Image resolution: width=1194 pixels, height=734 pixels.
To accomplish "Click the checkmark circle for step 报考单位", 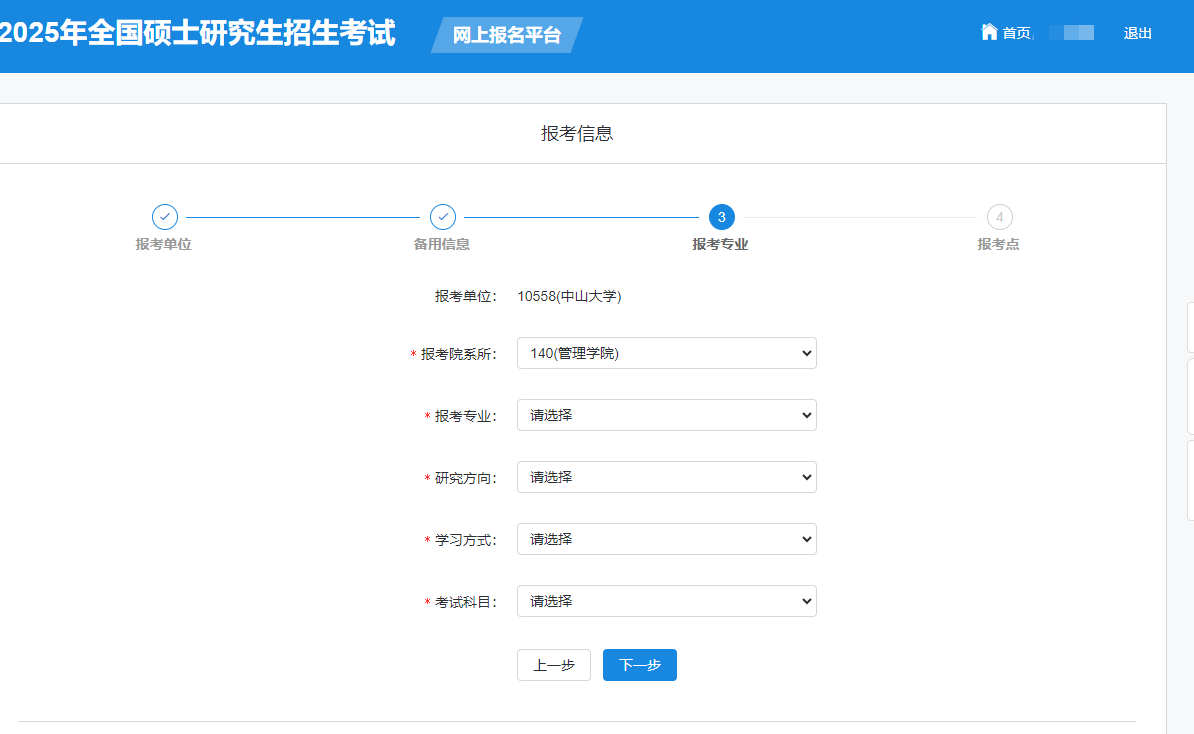I will [x=164, y=217].
